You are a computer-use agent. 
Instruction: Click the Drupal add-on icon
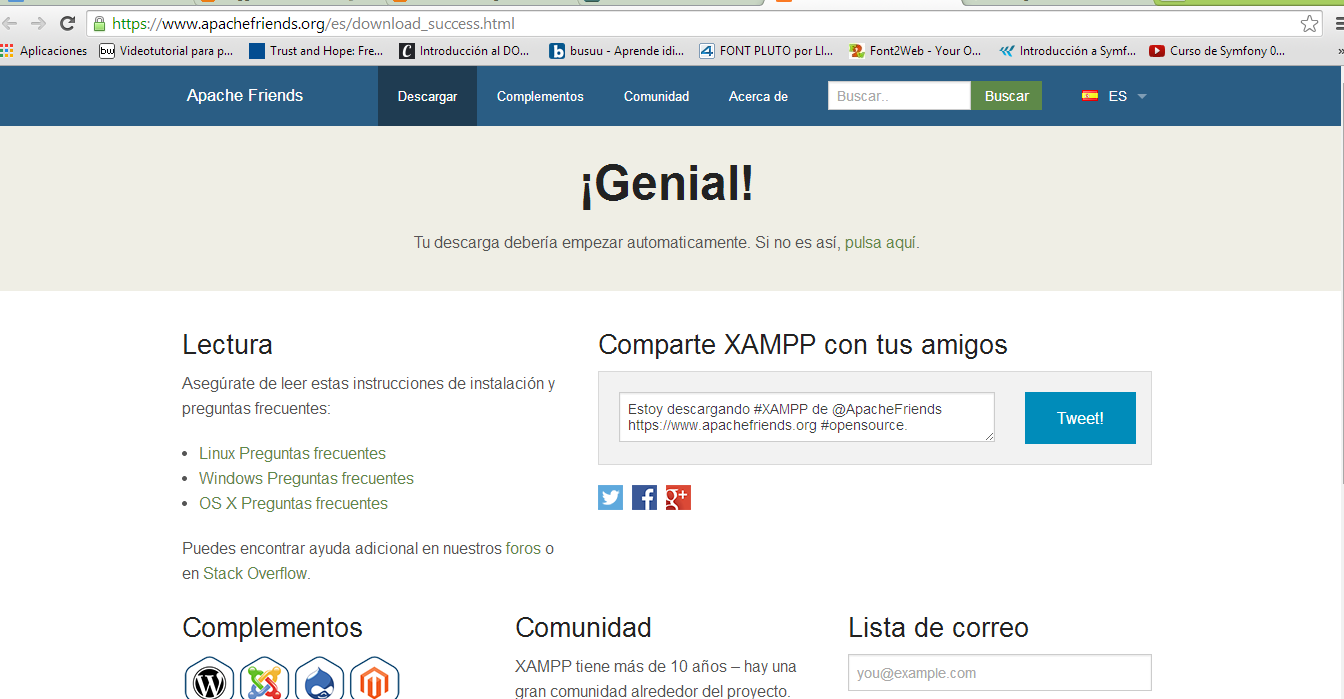tap(319, 680)
